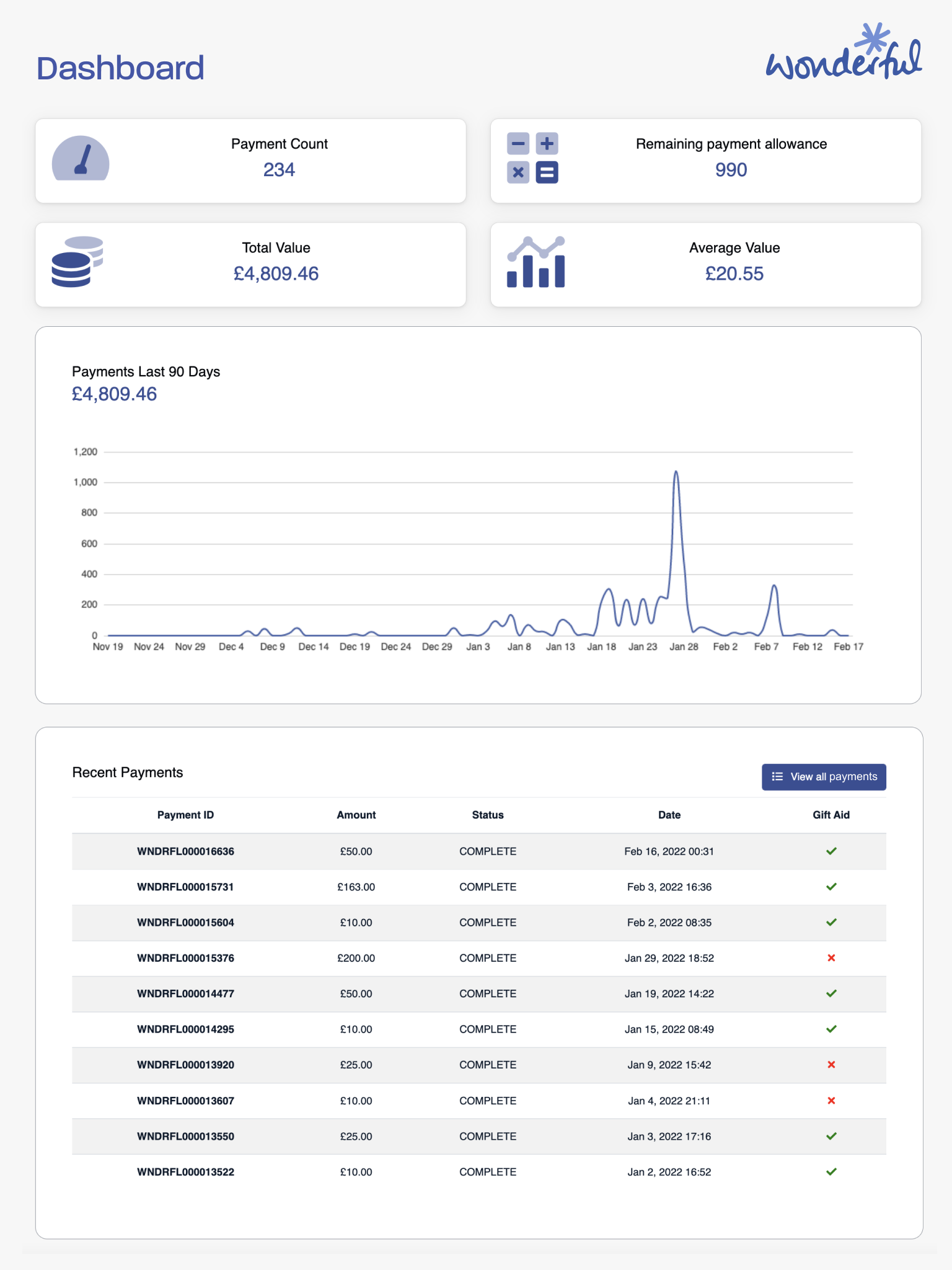Click Gift Aid checkmark for payment WNDRFL000013522
This screenshot has height=1270, width=952.
point(831,1172)
